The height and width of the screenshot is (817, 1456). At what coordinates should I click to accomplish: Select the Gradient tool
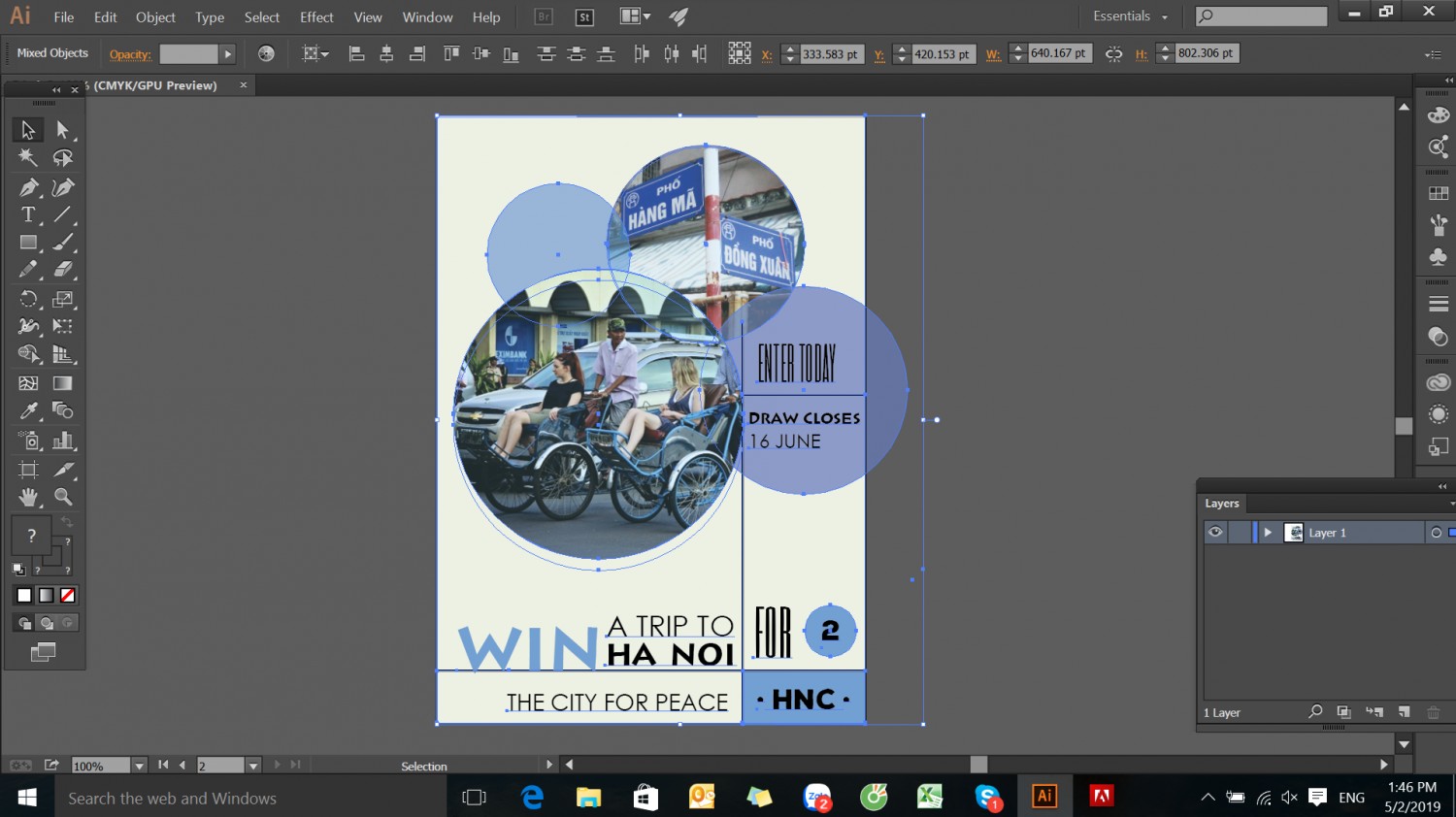point(63,383)
